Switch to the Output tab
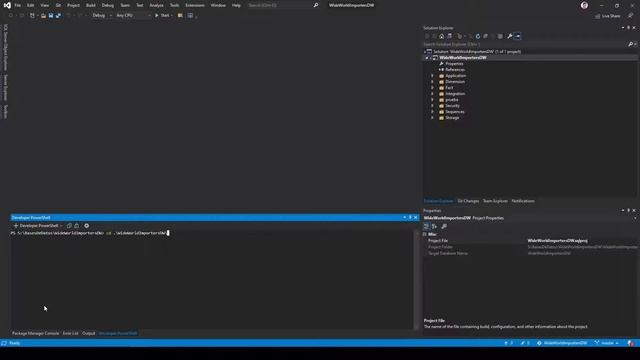This screenshot has height=360, width=640. 89,333
